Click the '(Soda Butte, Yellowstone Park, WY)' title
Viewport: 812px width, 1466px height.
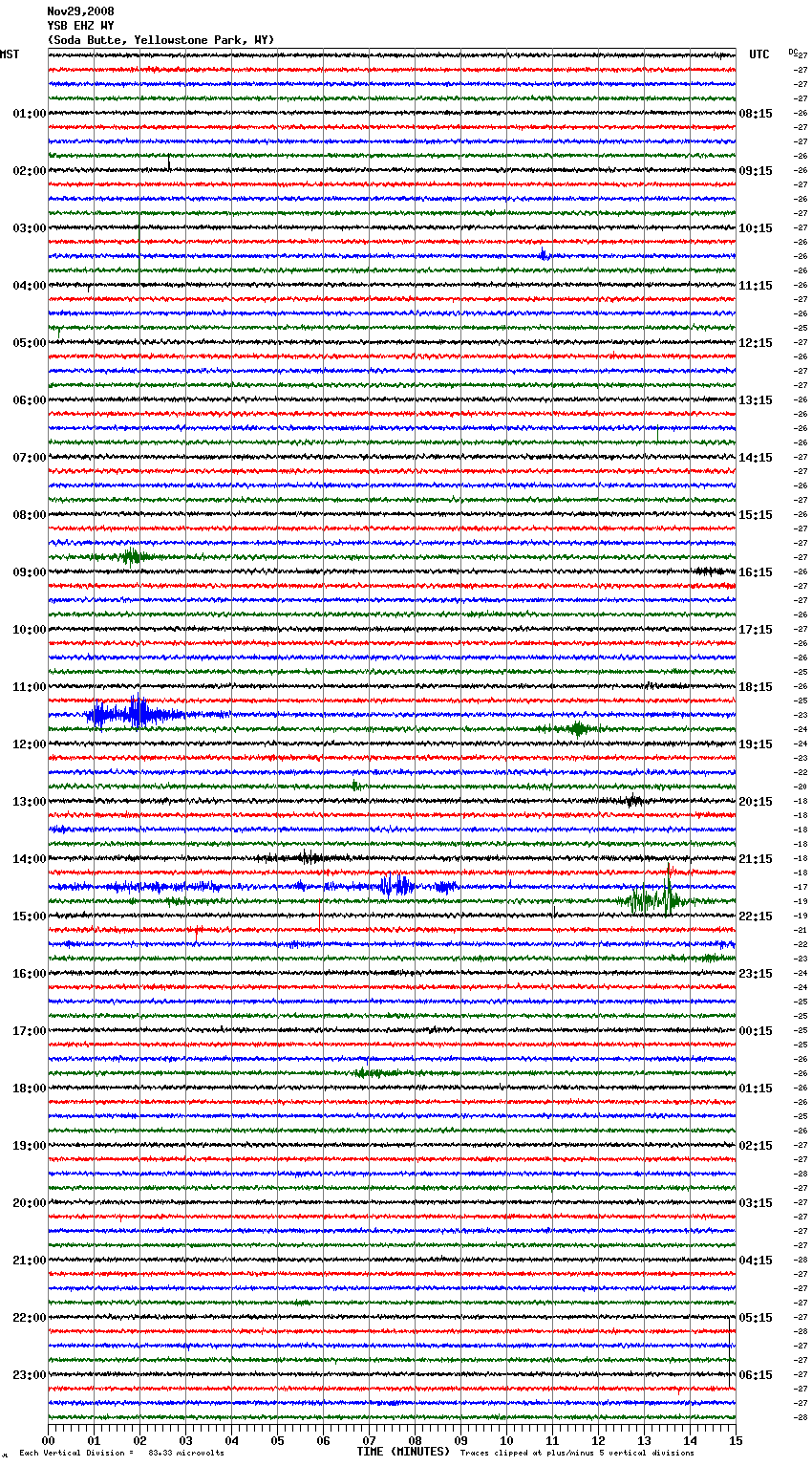coord(160,40)
